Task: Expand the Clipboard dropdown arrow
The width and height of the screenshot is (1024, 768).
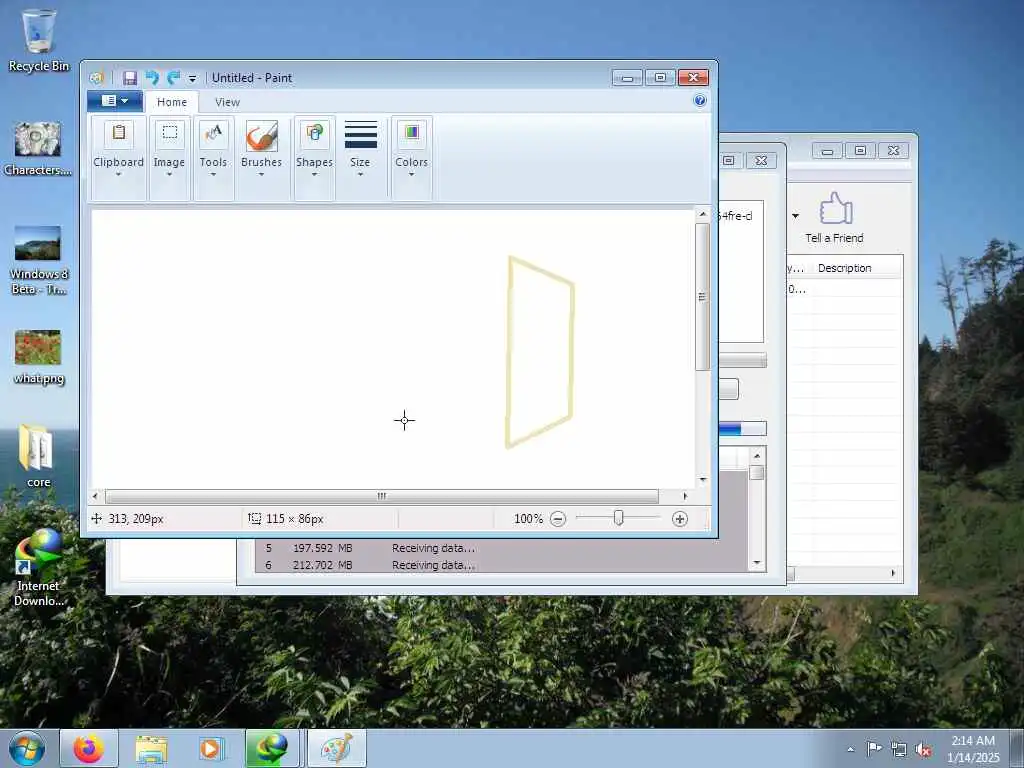Action: pos(118,174)
